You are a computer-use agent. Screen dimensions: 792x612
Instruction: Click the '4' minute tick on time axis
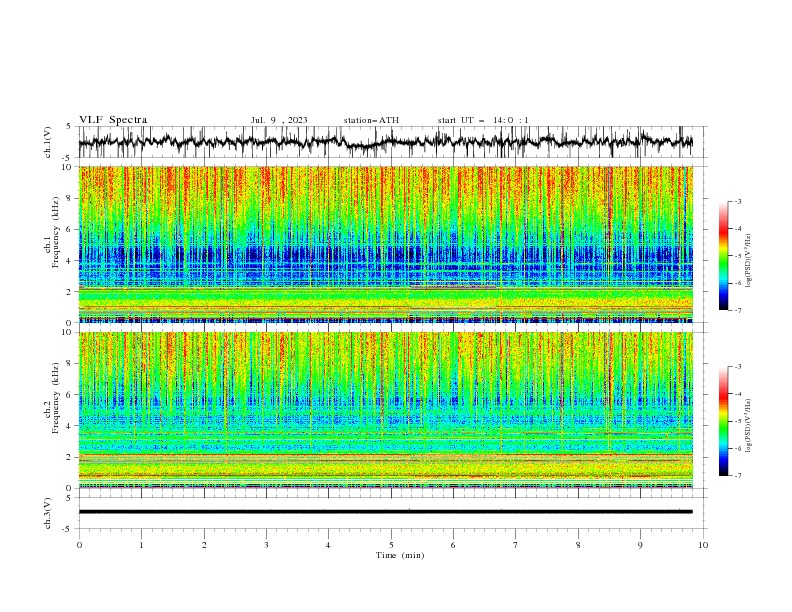329,545
